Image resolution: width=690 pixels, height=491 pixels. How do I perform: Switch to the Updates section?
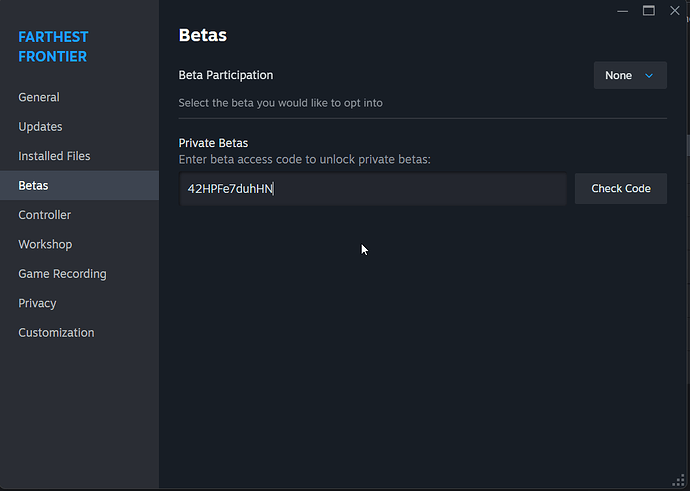tap(40, 127)
